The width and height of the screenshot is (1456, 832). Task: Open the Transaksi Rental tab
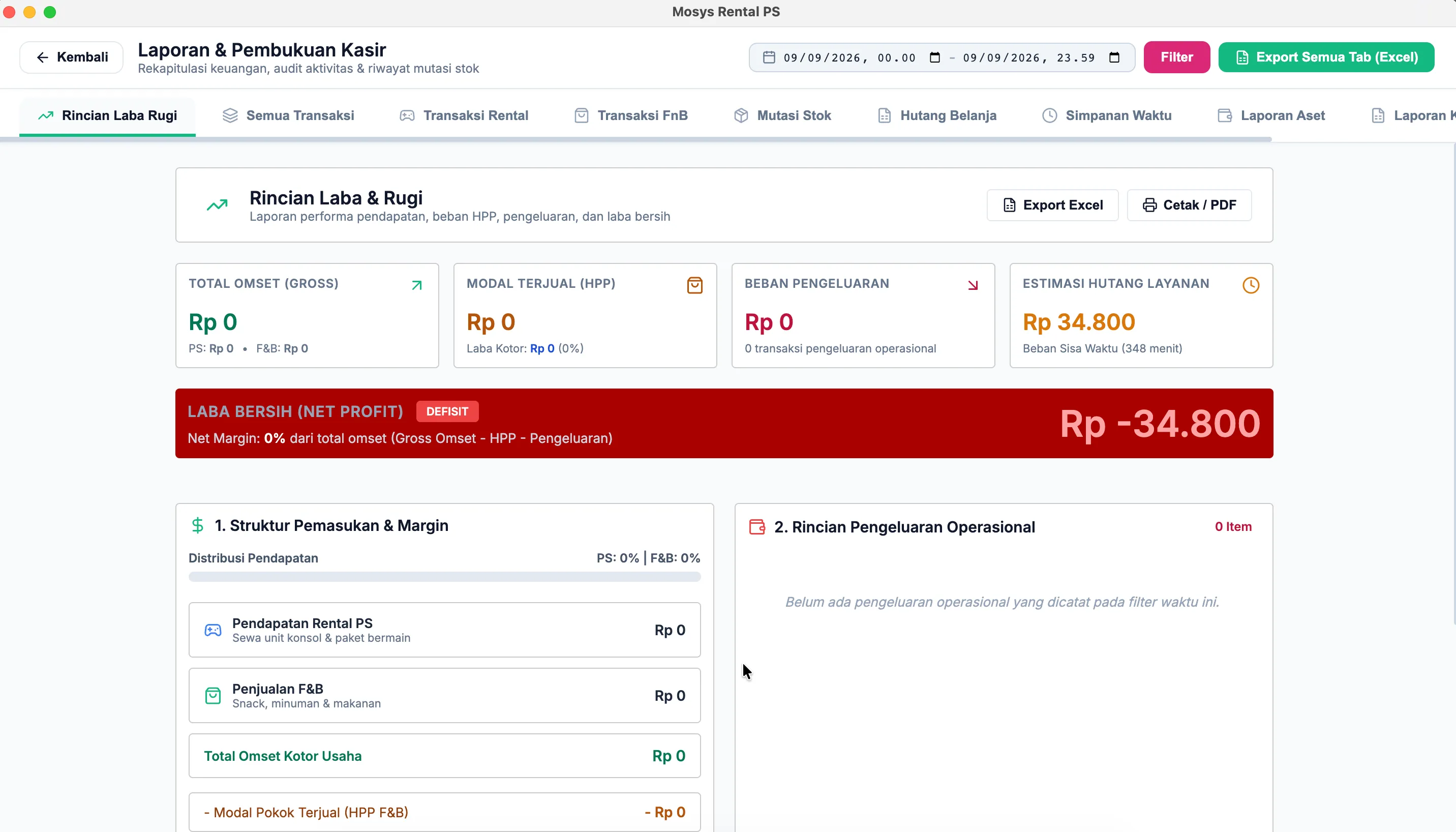463,115
